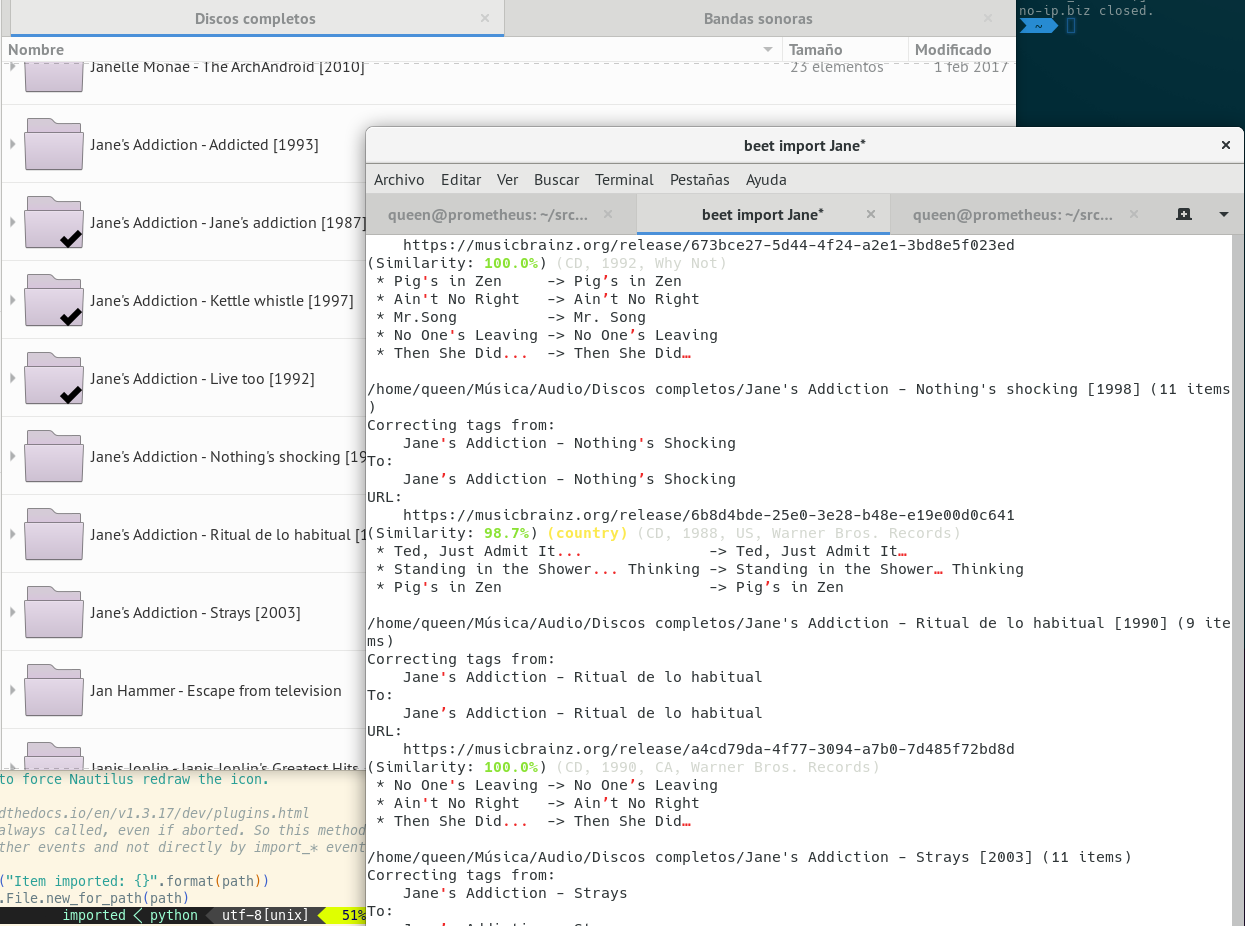Viewport: 1245px width, 926px height.
Task: Expand Ritual de lo habitual tree row
Action: coord(12,534)
